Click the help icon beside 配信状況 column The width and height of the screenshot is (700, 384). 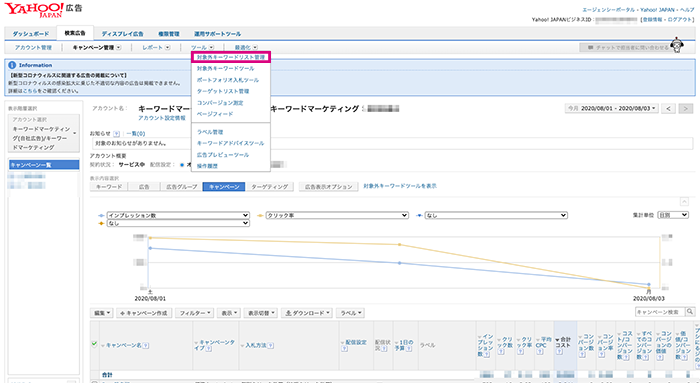pyautogui.click(x=384, y=348)
